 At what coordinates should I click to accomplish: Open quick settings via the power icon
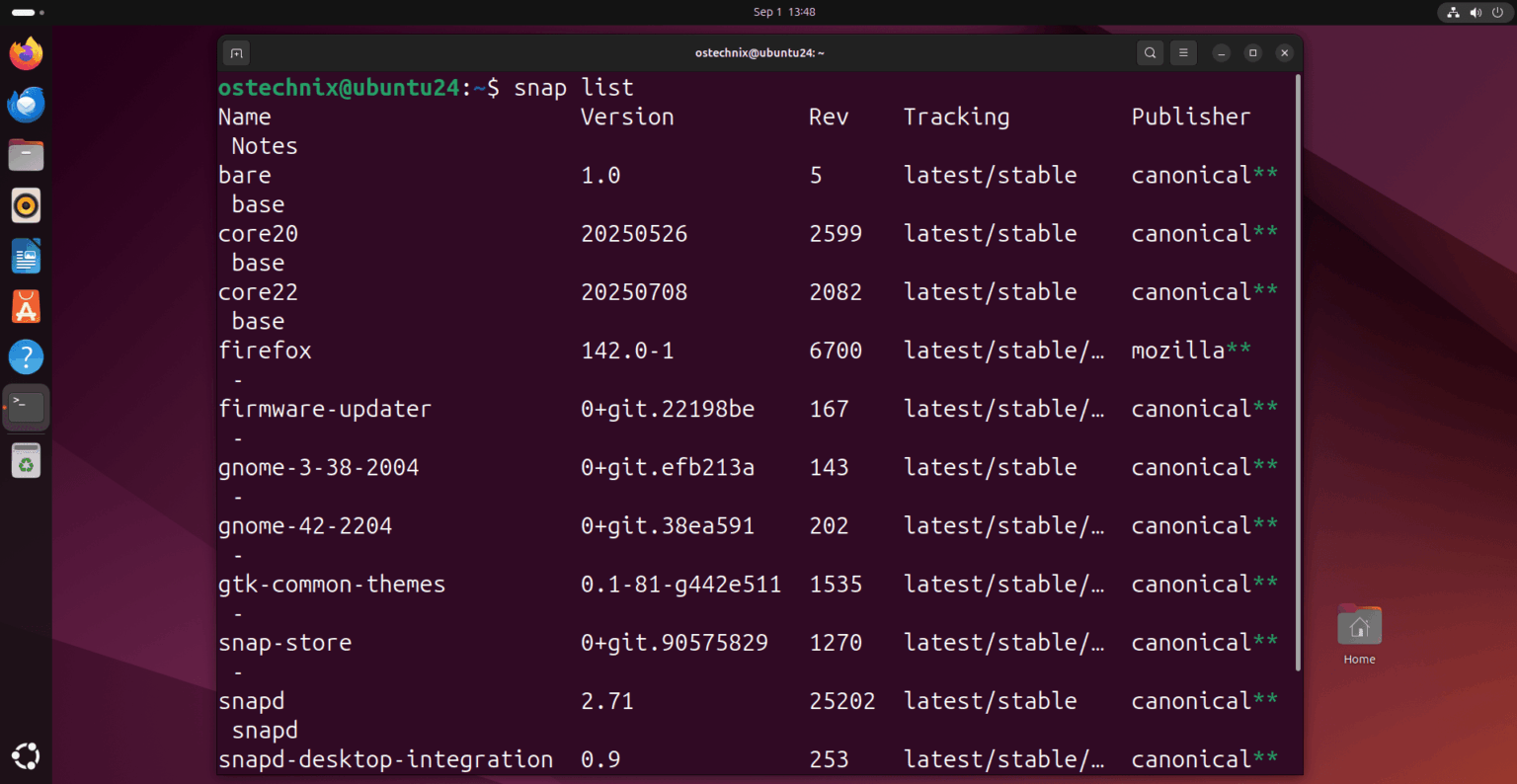pyautogui.click(x=1496, y=12)
